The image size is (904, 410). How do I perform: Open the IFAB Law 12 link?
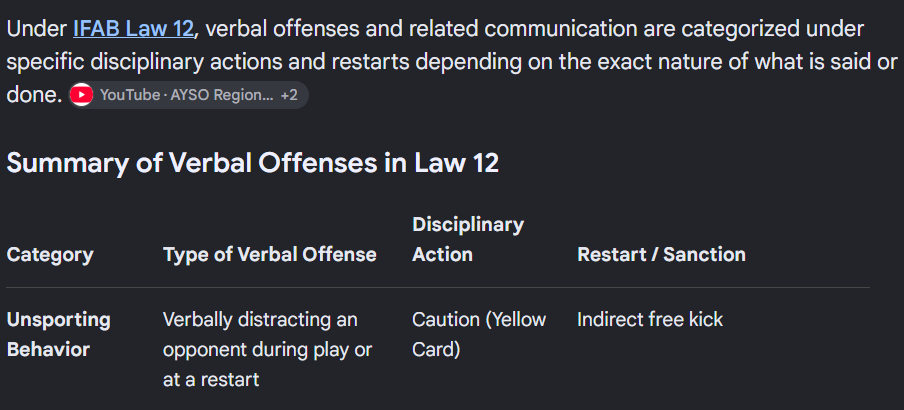point(133,29)
